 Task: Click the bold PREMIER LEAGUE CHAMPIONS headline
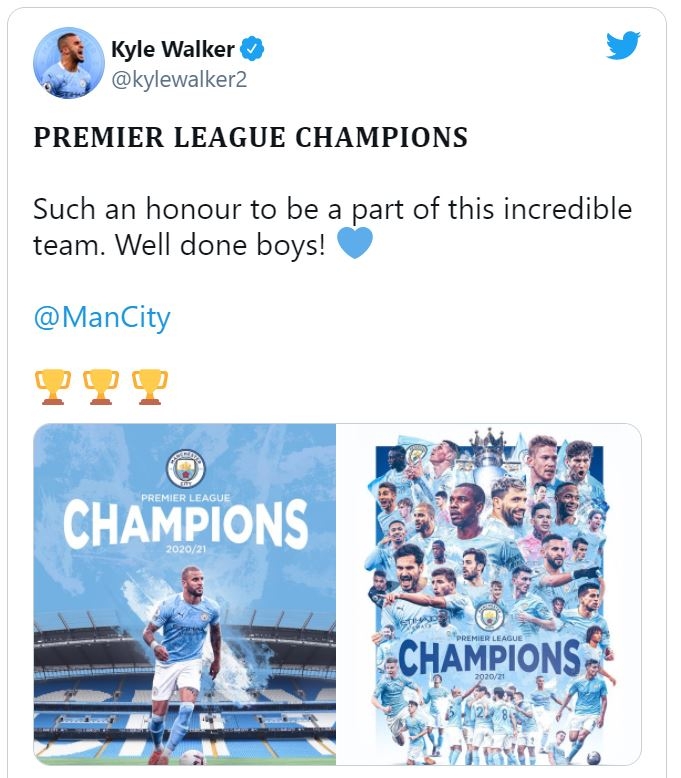point(250,137)
